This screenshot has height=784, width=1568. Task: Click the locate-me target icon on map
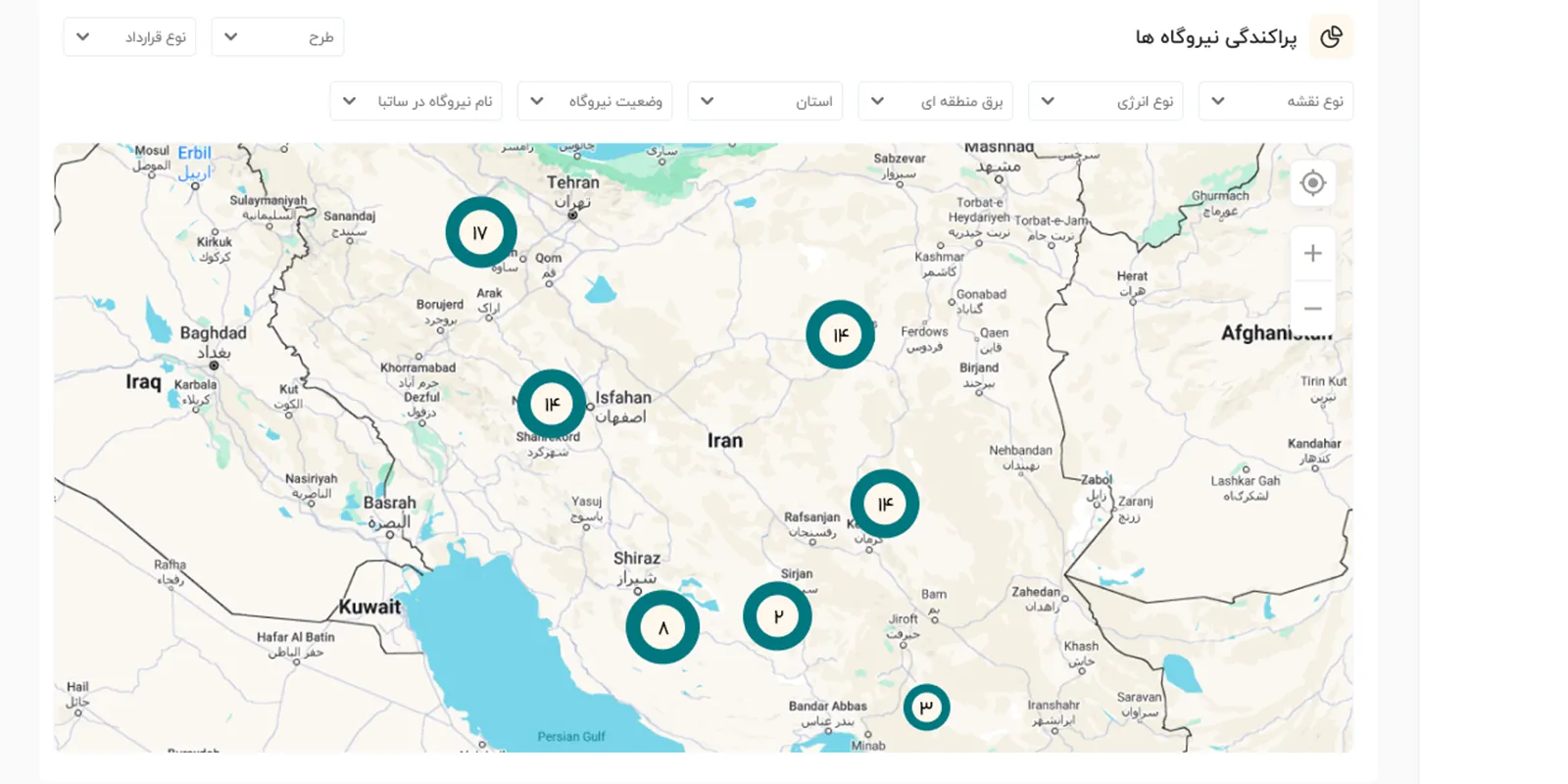[x=1312, y=183]
